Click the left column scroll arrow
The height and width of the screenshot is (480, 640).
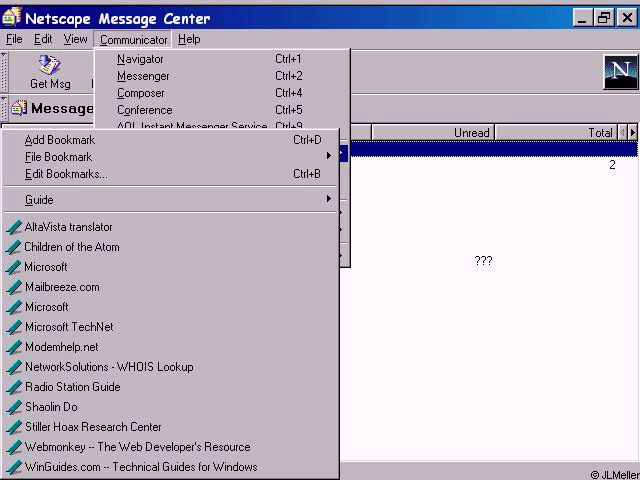click(622, 133)
